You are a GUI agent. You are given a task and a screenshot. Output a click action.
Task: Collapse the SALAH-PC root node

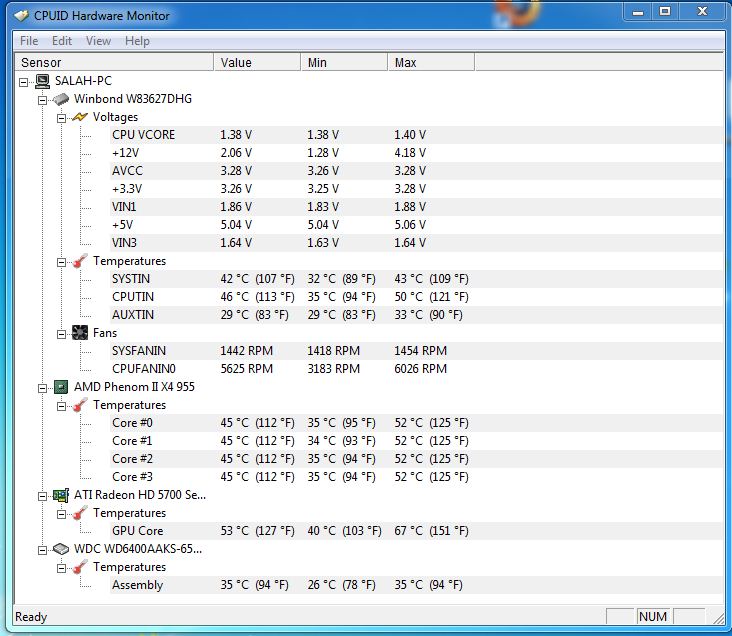(23, 82)
